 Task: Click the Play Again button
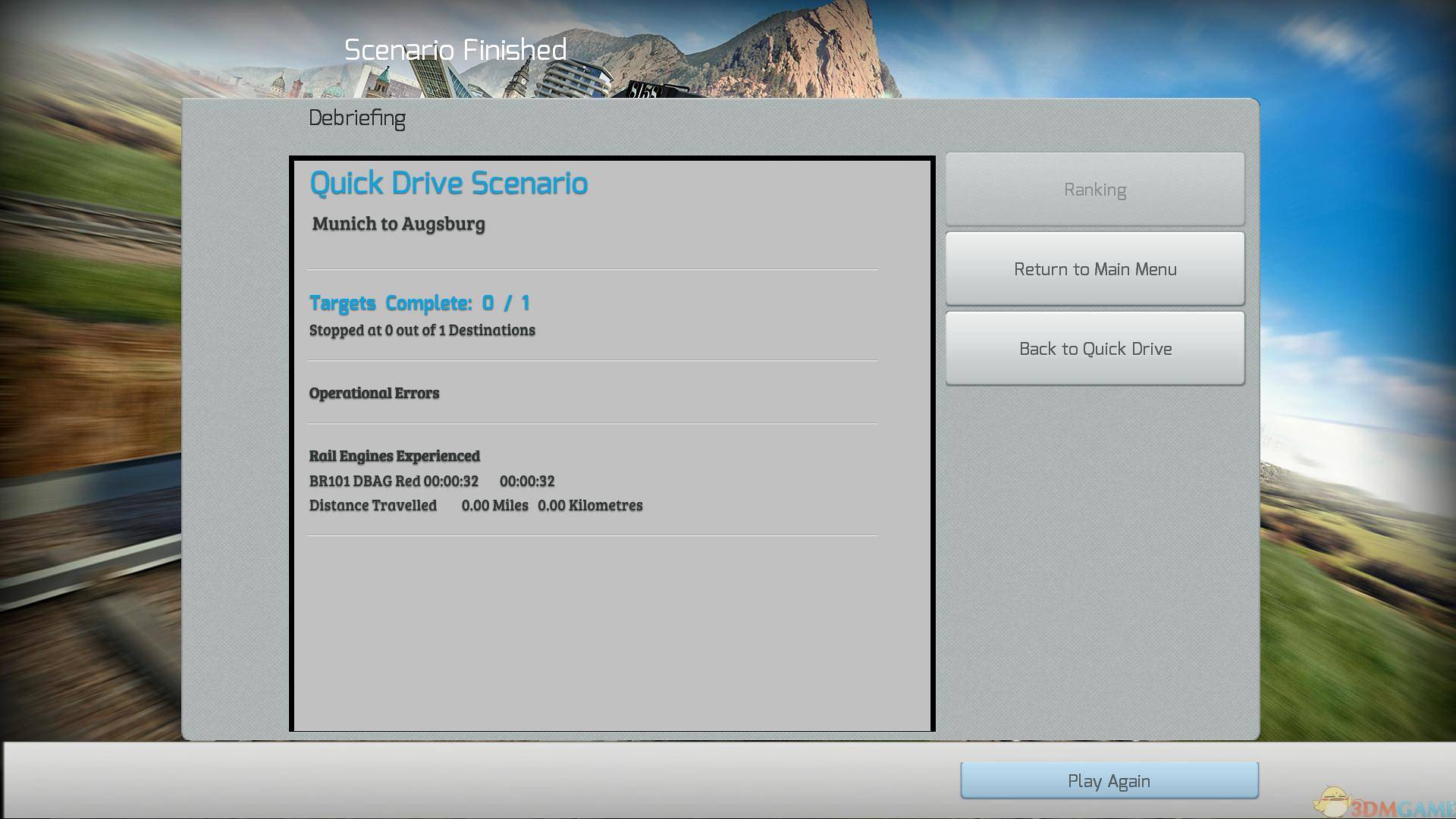tap(1109, 780)
